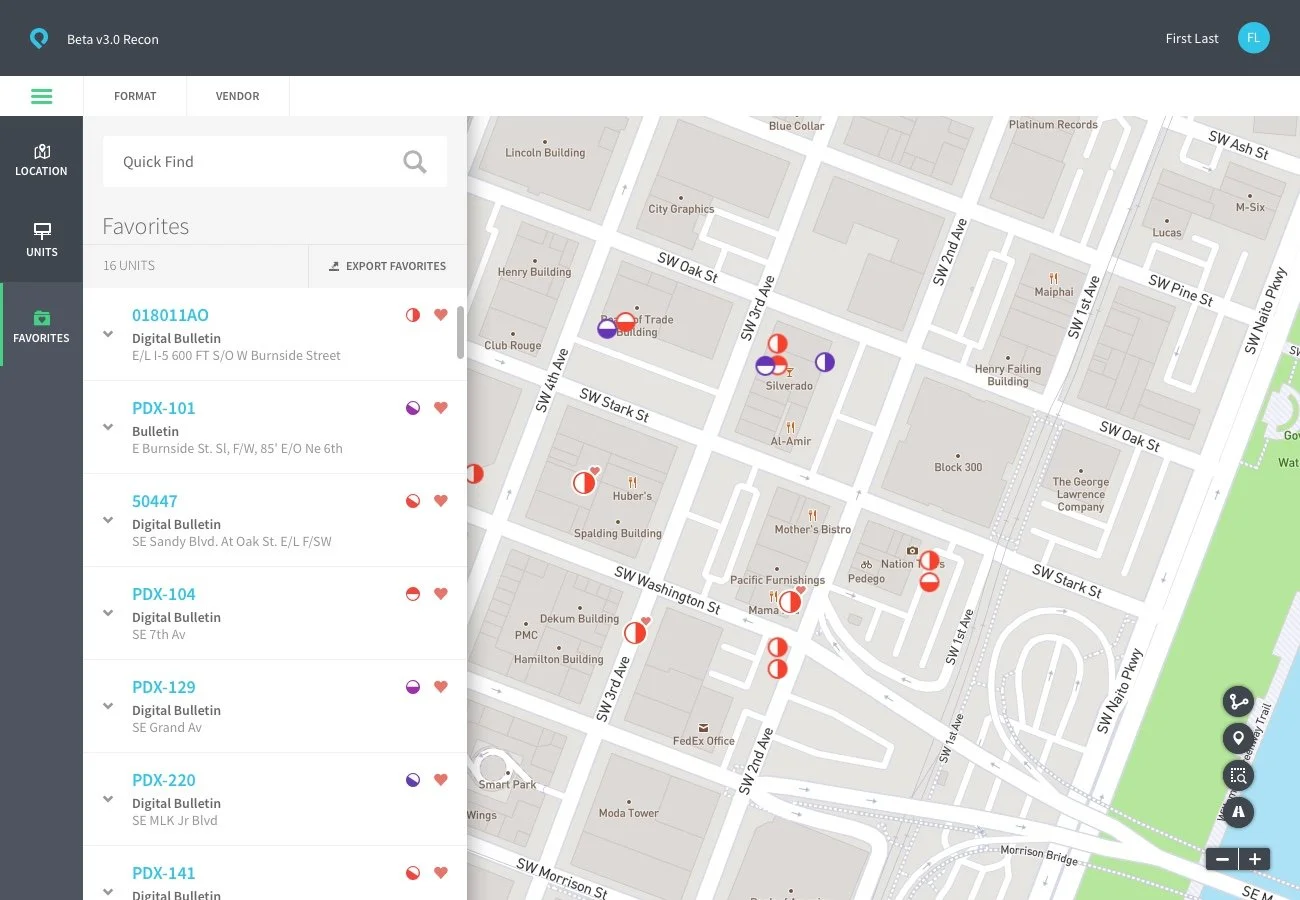The image size is (1300, 900).
Task: Open unit link PDX-101
Action: point(164,408)
